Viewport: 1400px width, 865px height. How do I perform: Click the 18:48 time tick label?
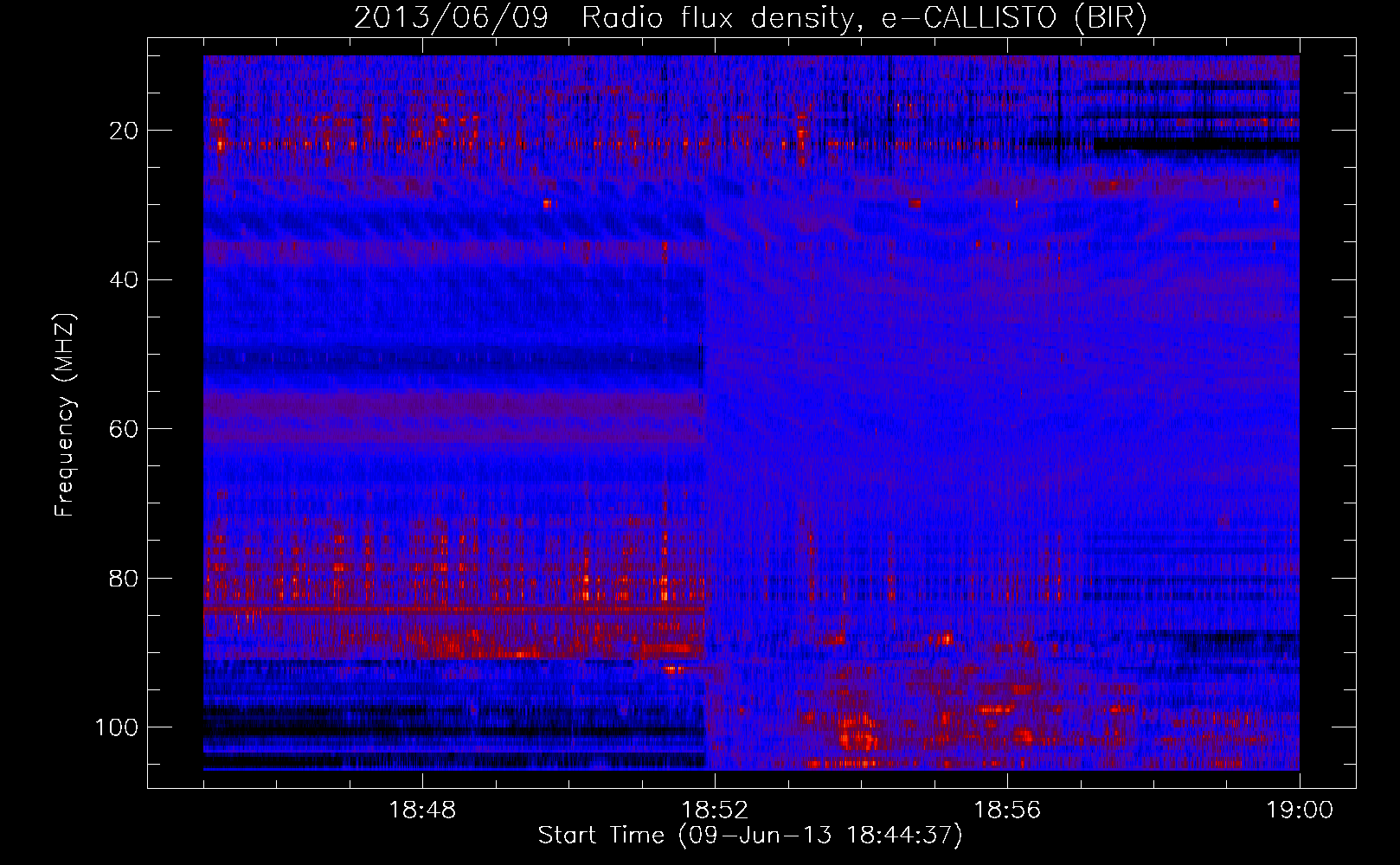click(422, 811)
